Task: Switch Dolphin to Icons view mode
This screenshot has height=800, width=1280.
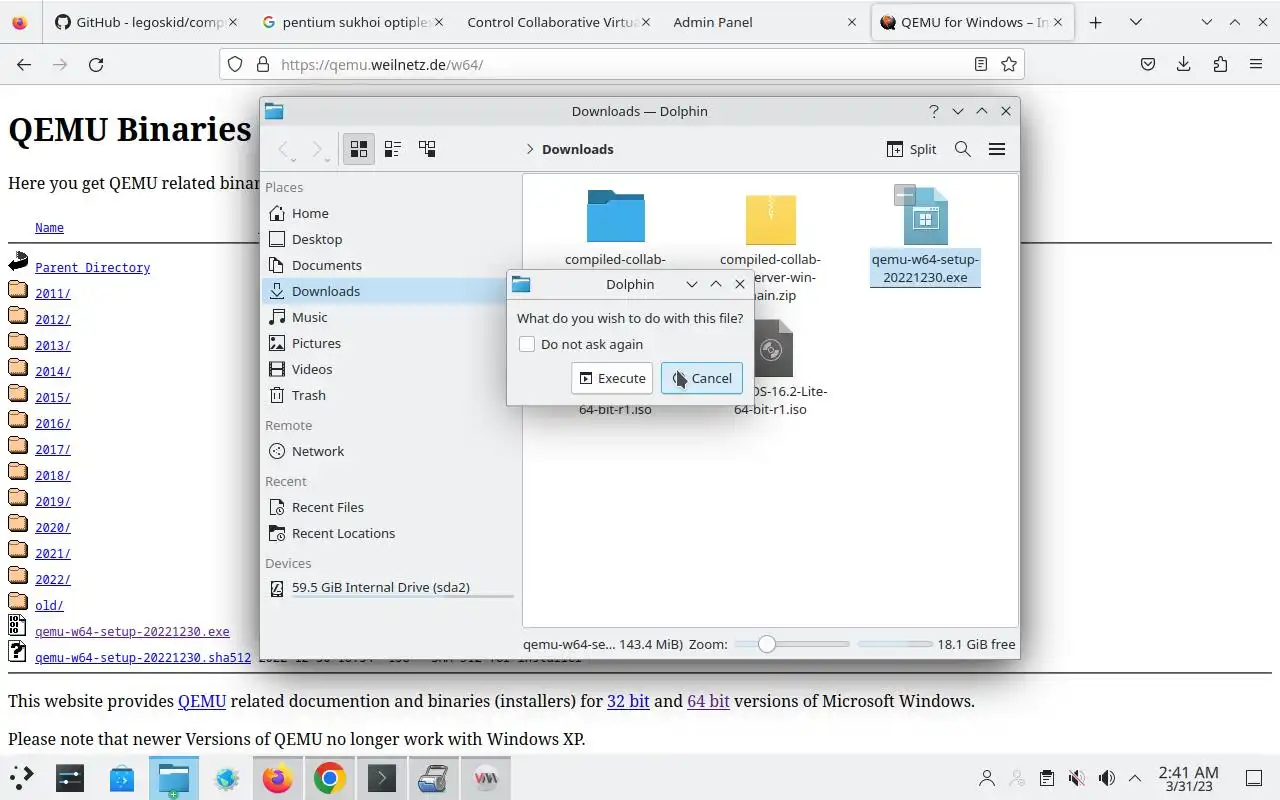Action: 358,149
